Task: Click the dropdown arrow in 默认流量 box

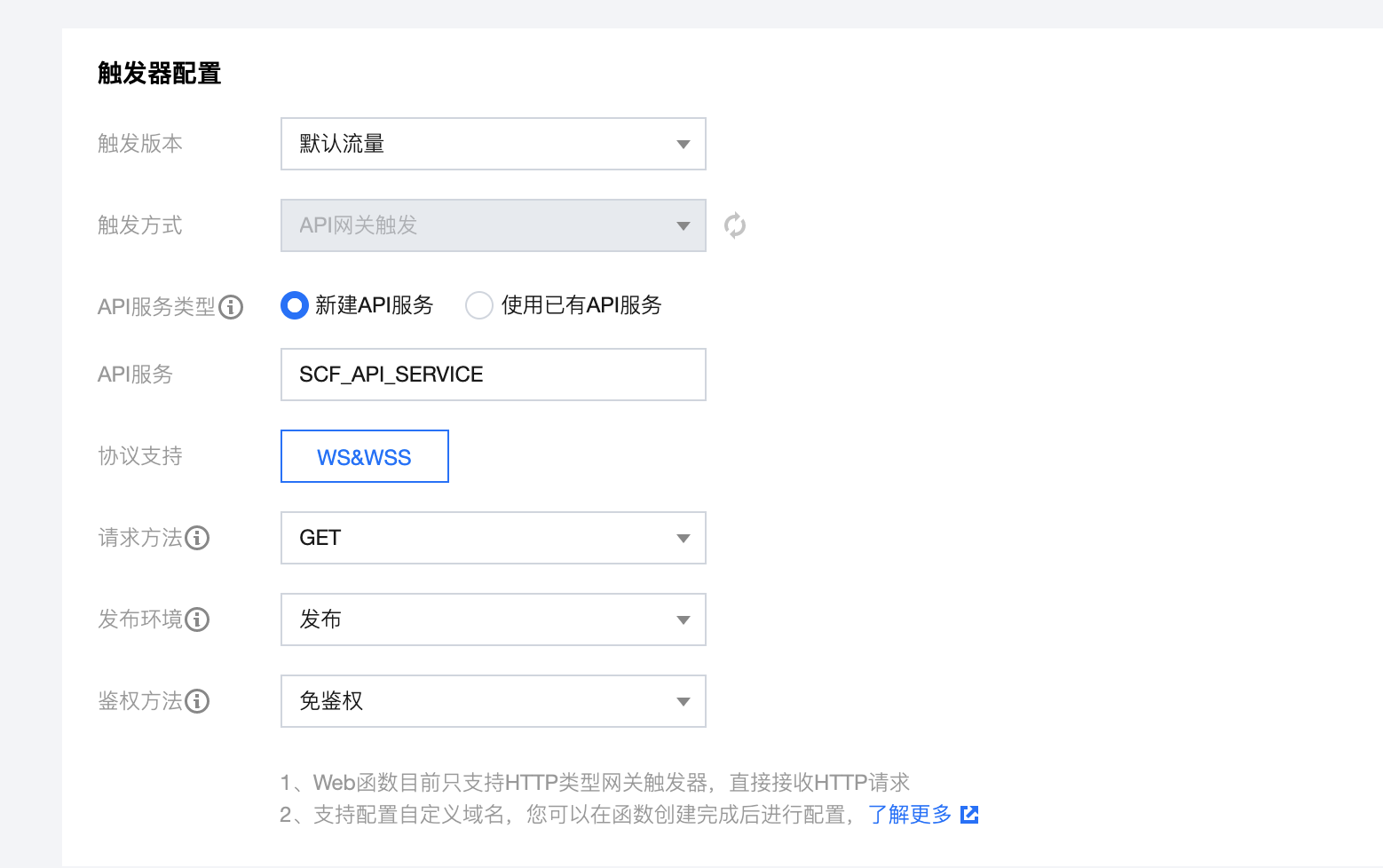Action: click(x=683, y=145)
